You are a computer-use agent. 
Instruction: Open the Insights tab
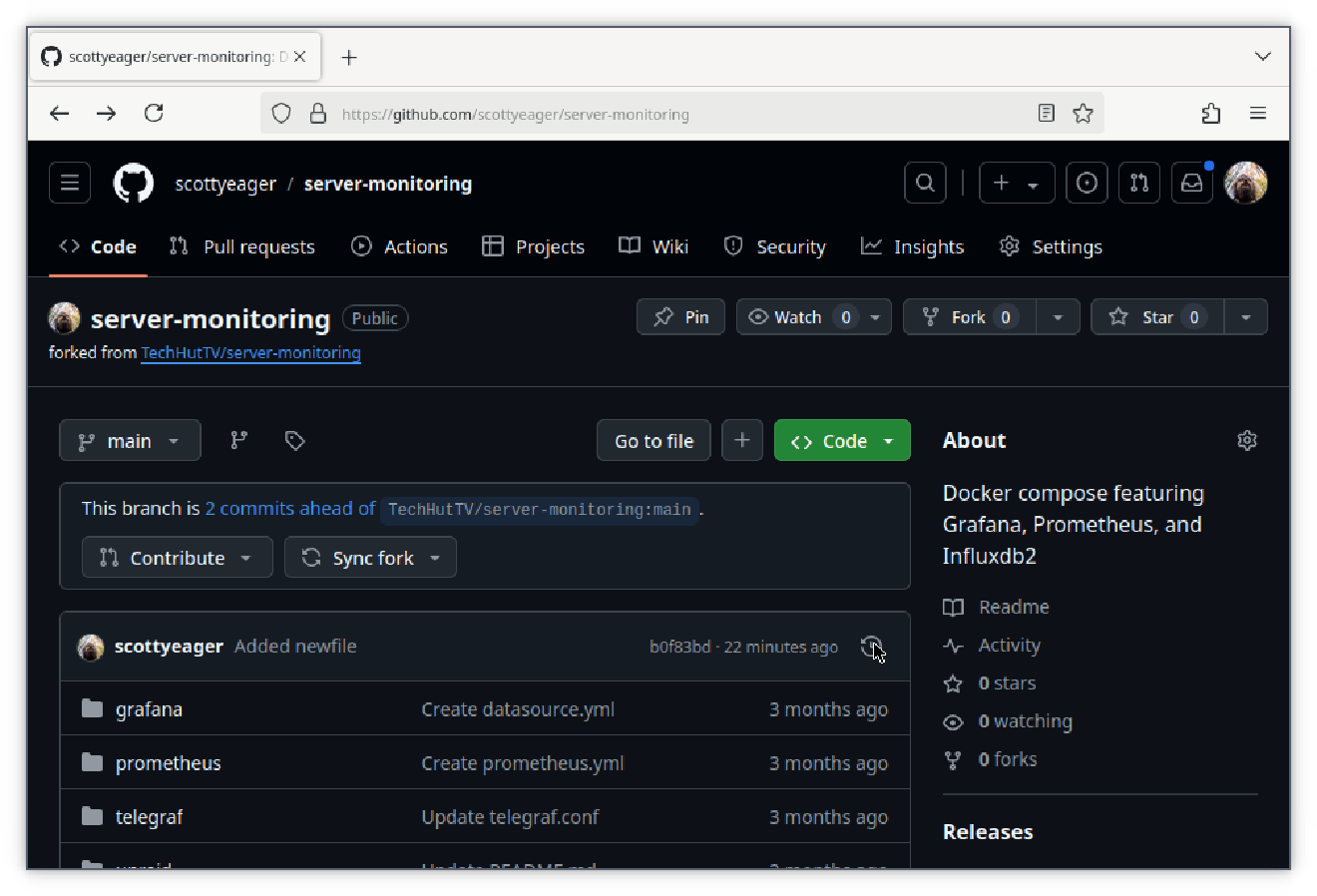tap(912, 246)
